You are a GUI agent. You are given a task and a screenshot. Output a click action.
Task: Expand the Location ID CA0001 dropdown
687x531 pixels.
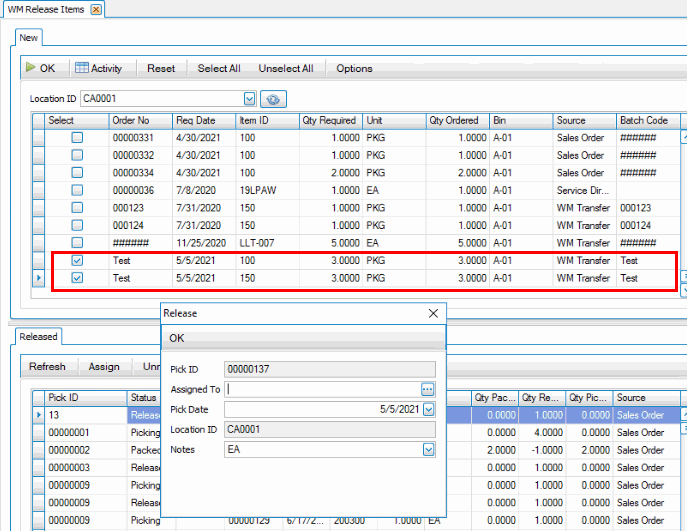click(249, 99)
